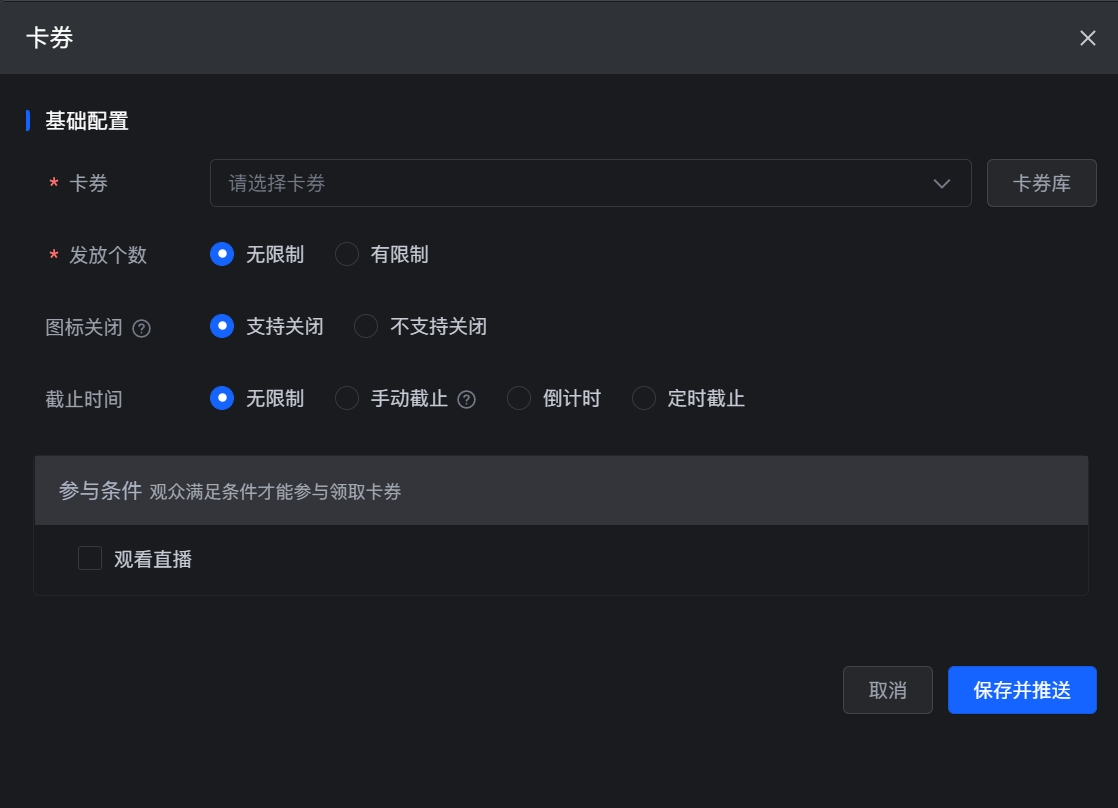Screen dimensions: 1118x808
Task: Click the help icon beside 手动截止
Action: pyautogui.click(x=466, y=400)
